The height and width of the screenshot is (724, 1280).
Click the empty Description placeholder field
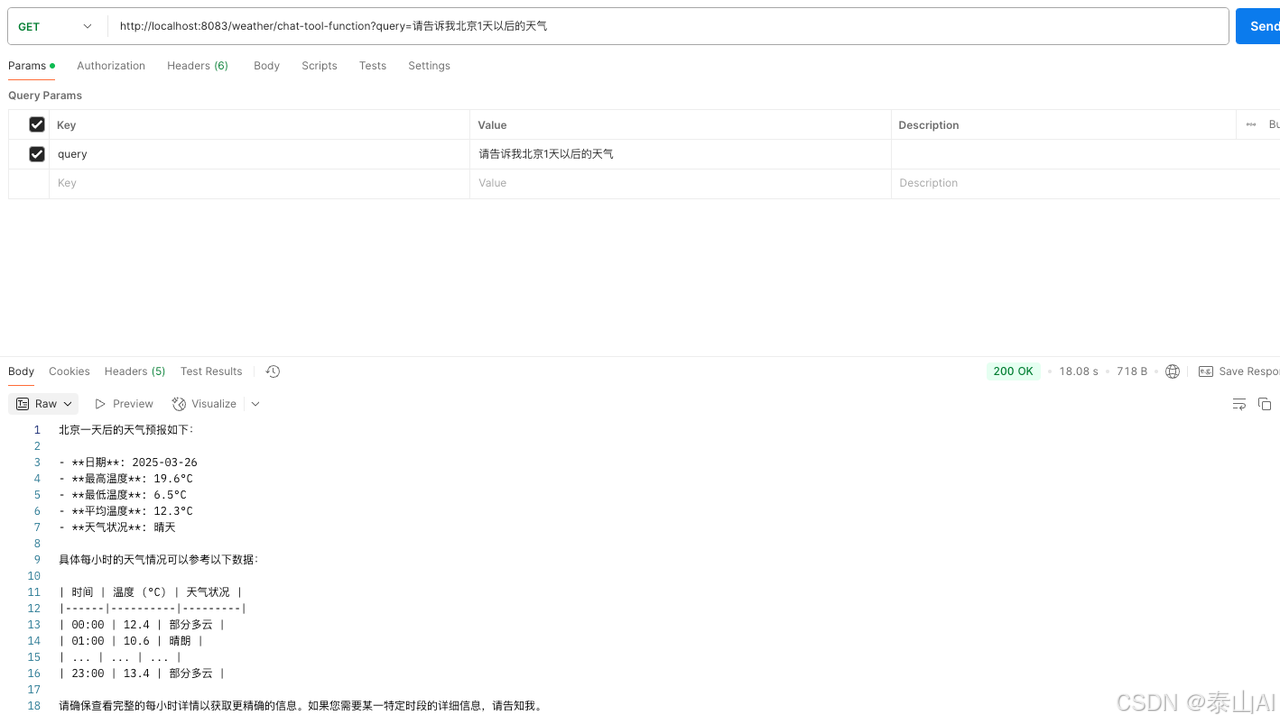(x=1085, y=183)
